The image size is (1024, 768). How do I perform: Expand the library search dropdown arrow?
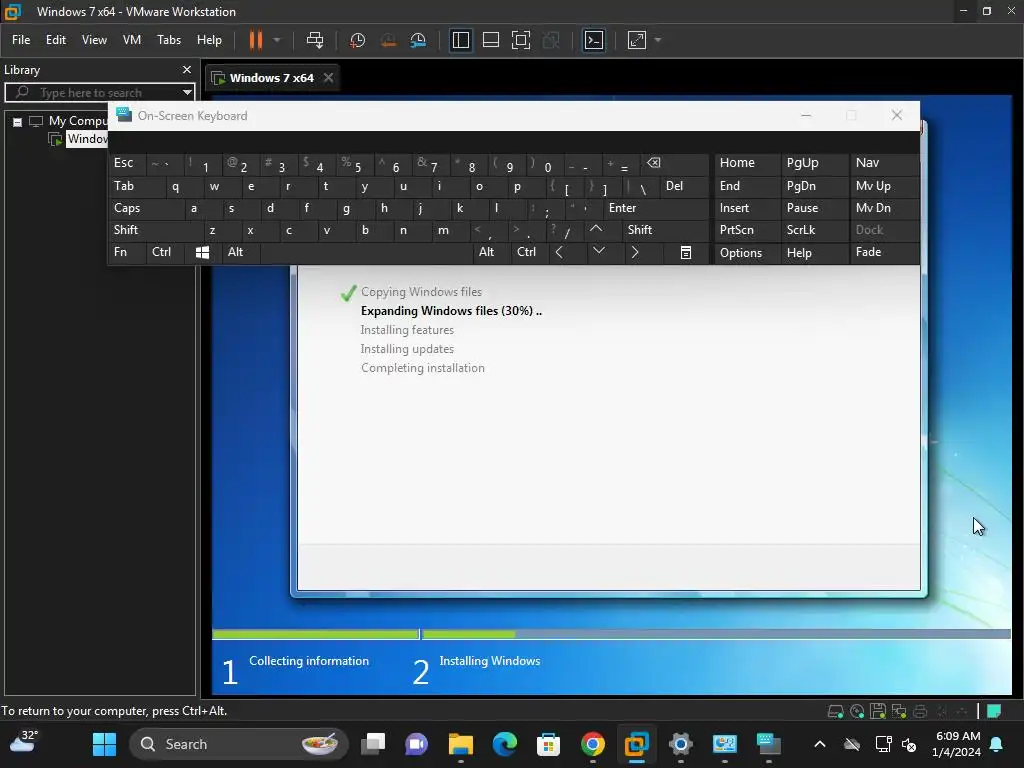pyautogui.click(x=187, y=92)
